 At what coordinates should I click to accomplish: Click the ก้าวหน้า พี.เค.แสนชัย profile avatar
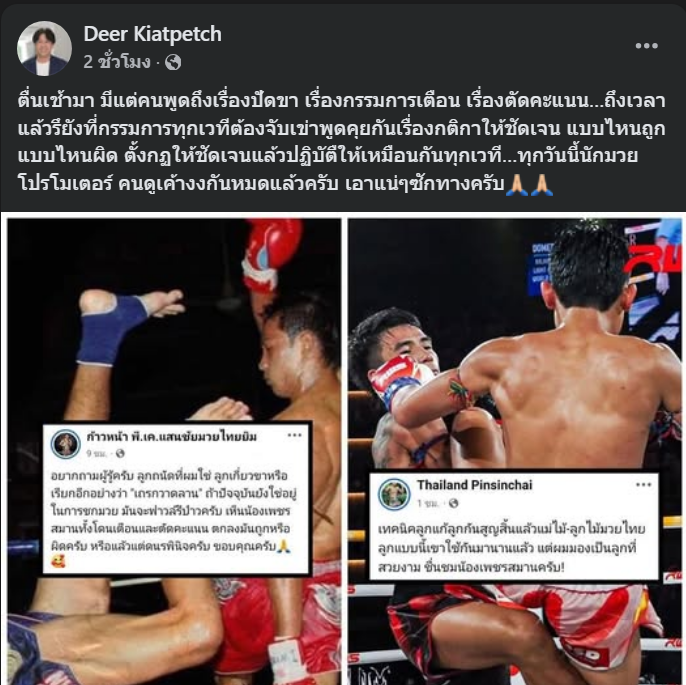pyautogui.click(x=66, y=444)
